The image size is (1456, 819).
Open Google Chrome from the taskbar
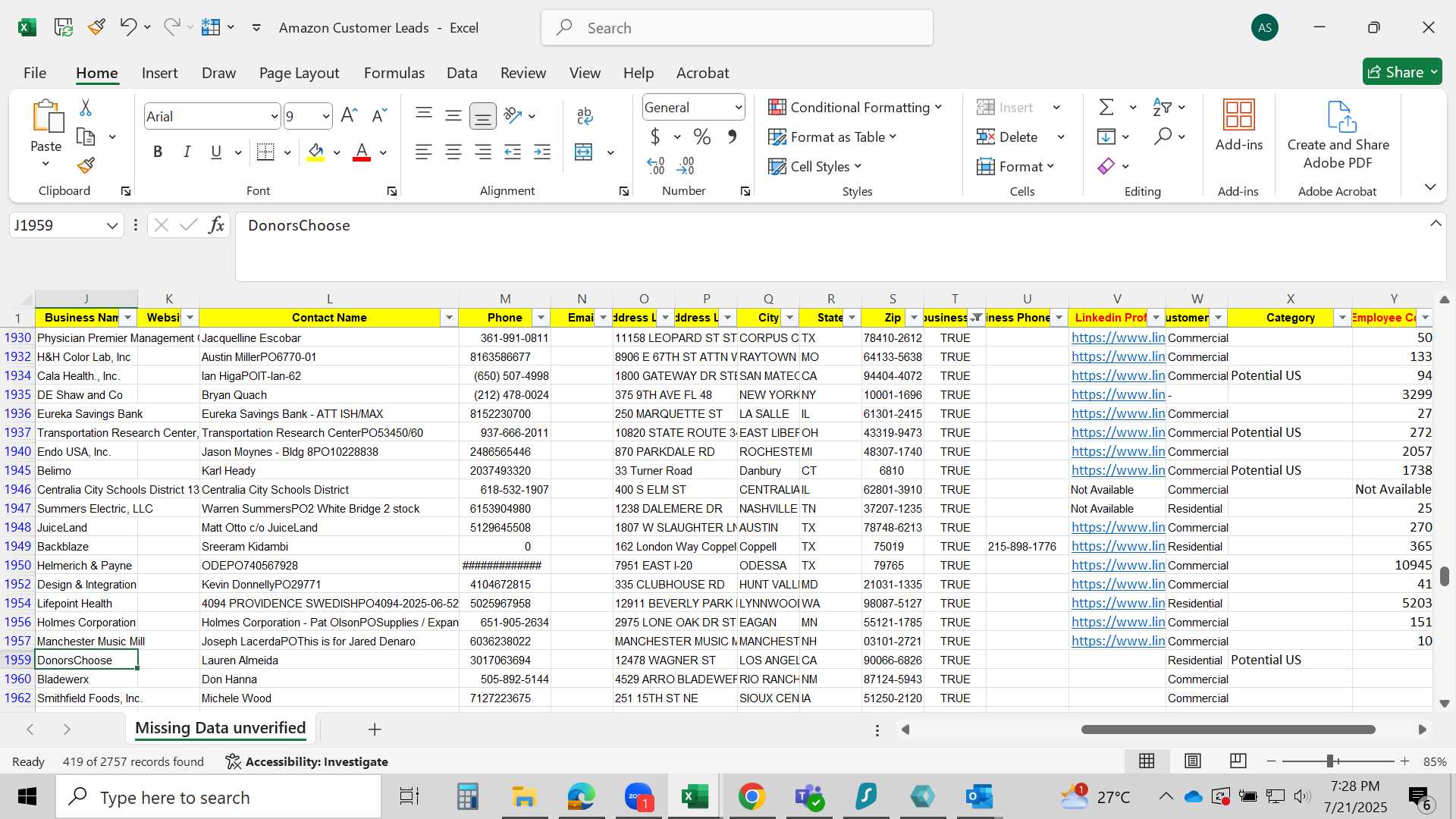coord(752,797)
